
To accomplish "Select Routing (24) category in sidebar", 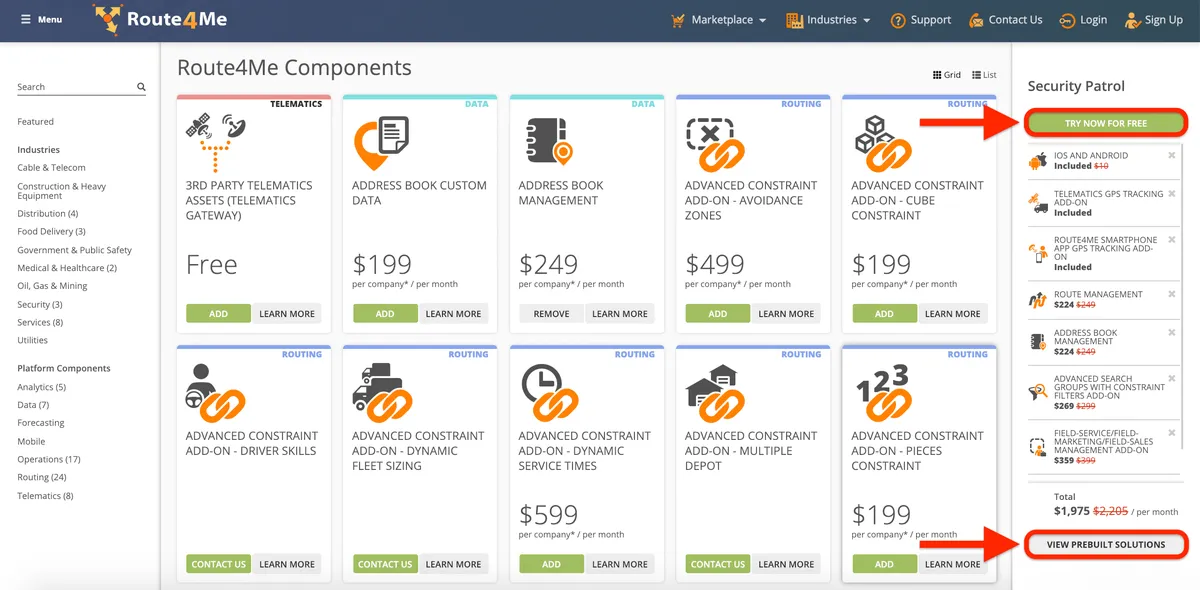I will tap(42, 478).
